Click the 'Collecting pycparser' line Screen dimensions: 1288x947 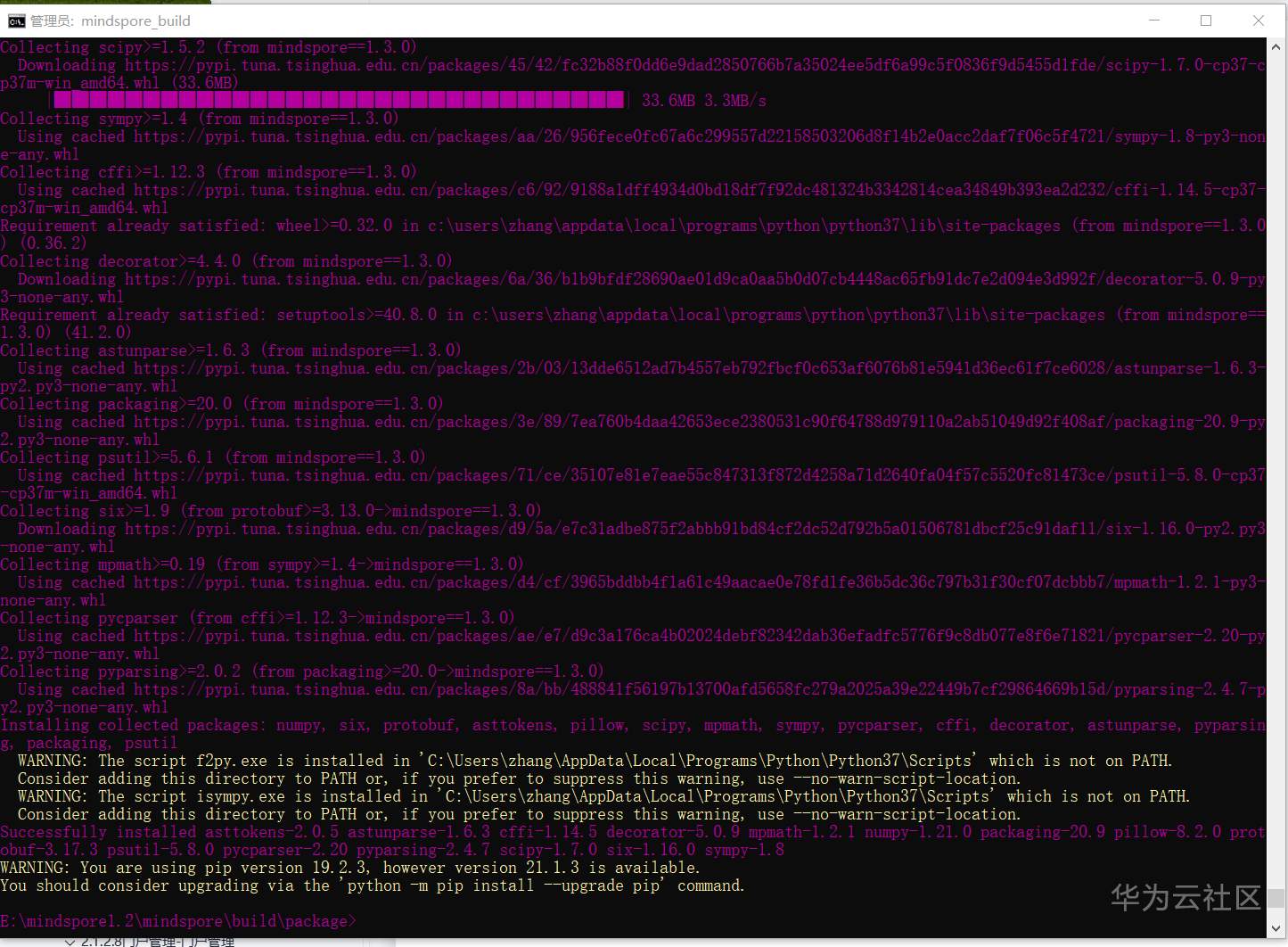258,618
